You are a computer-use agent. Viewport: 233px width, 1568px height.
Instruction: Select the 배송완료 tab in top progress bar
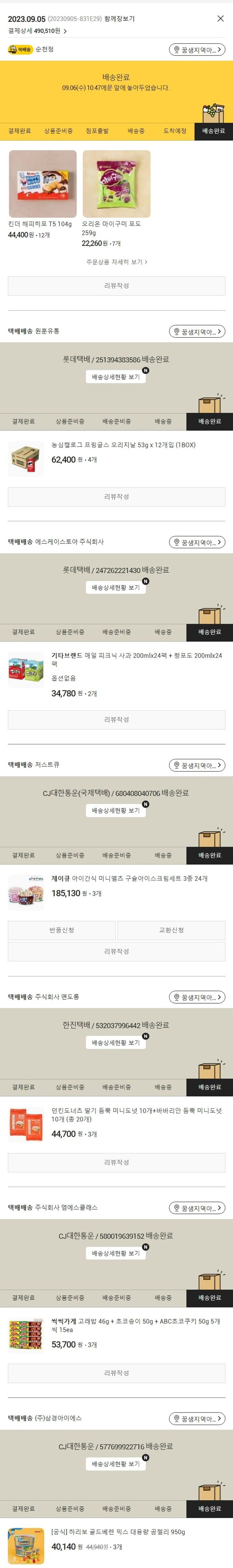[x=213, y=131]
